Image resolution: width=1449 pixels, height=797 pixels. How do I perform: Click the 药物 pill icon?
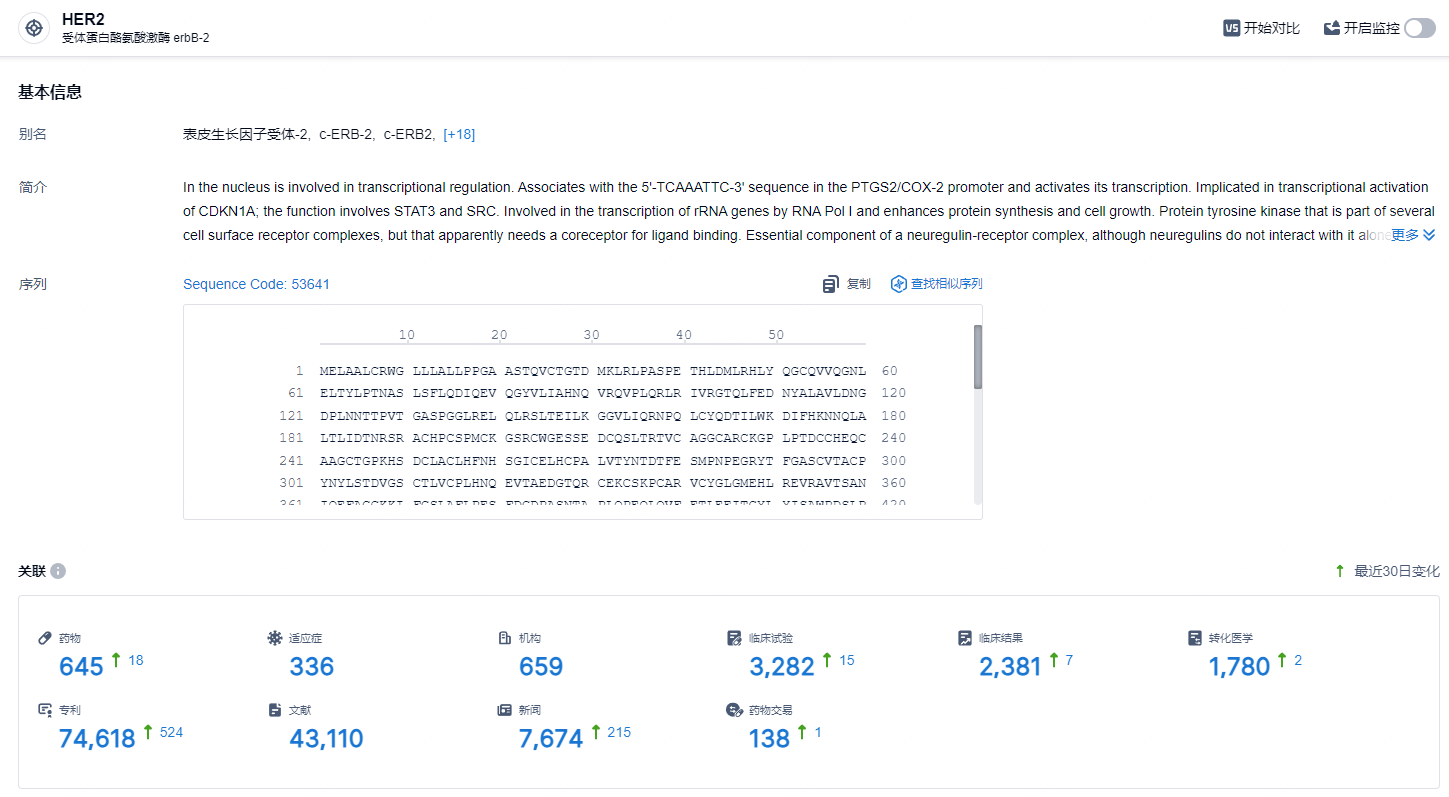(44, 638)
